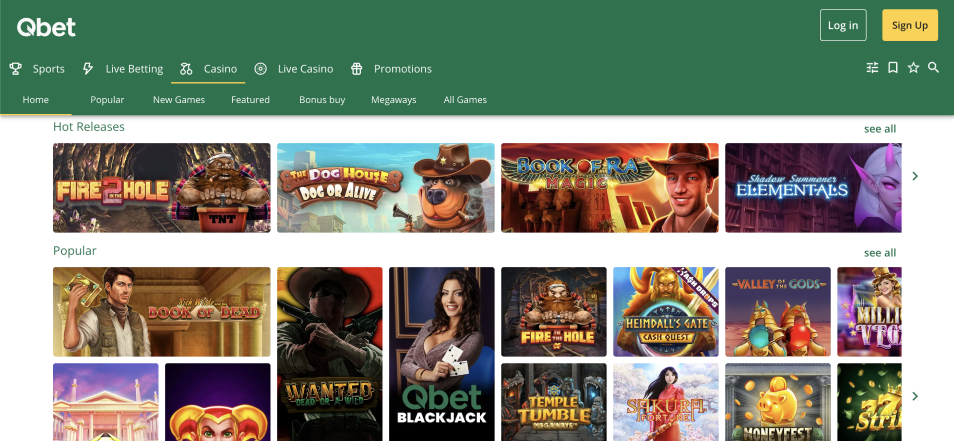
Task: Switch to the New Games tab
Action: tap(179, 100)
